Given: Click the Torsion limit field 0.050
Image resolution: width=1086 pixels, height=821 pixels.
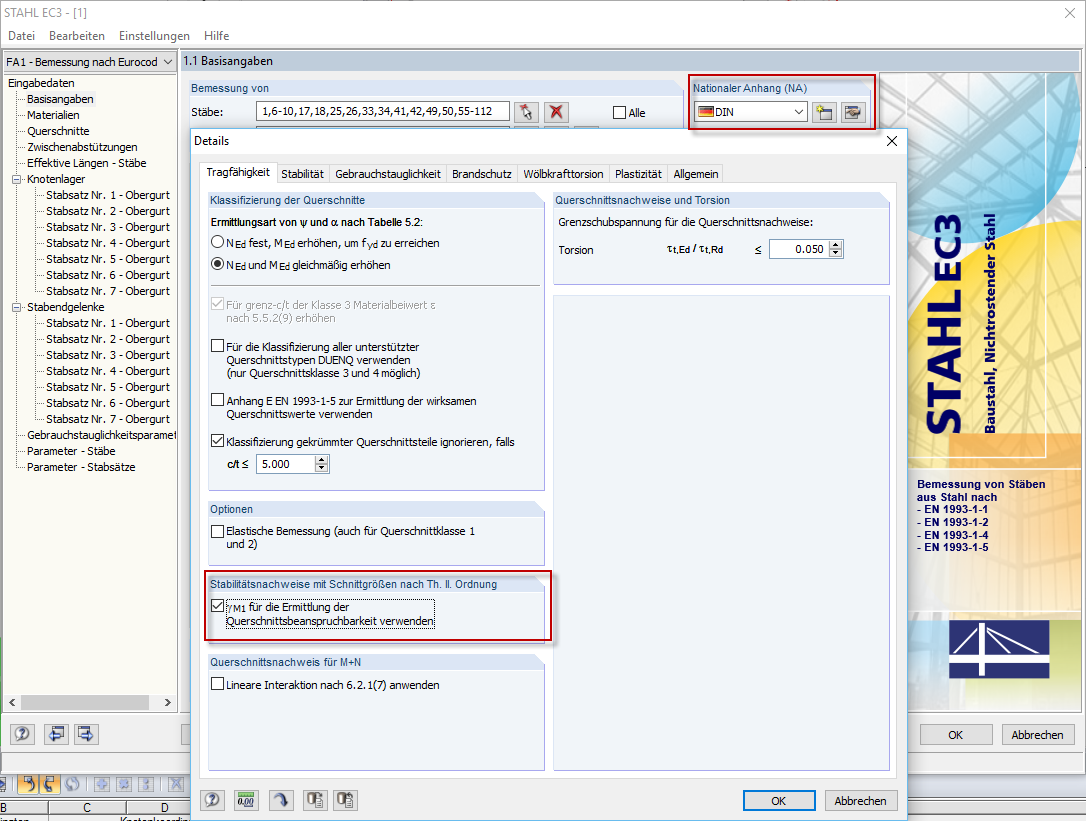Looking at the screenshot, I should 799,249.
